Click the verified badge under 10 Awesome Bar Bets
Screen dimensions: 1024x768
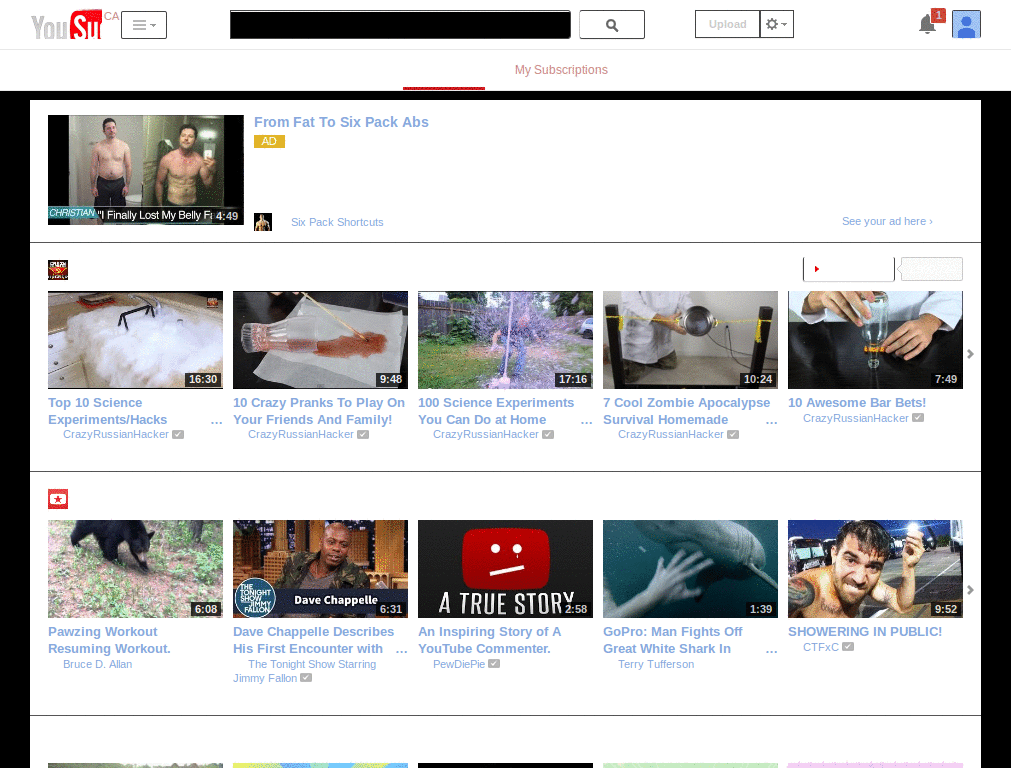tap(918, 418)
